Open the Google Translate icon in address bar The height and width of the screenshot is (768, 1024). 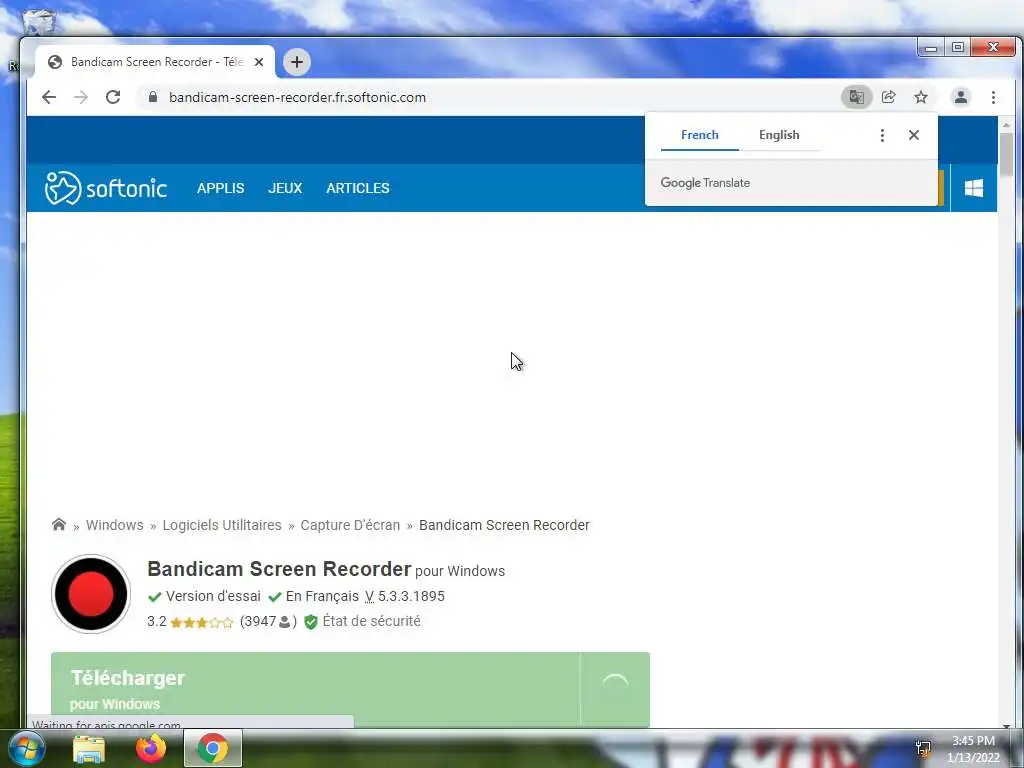(856, 97)
